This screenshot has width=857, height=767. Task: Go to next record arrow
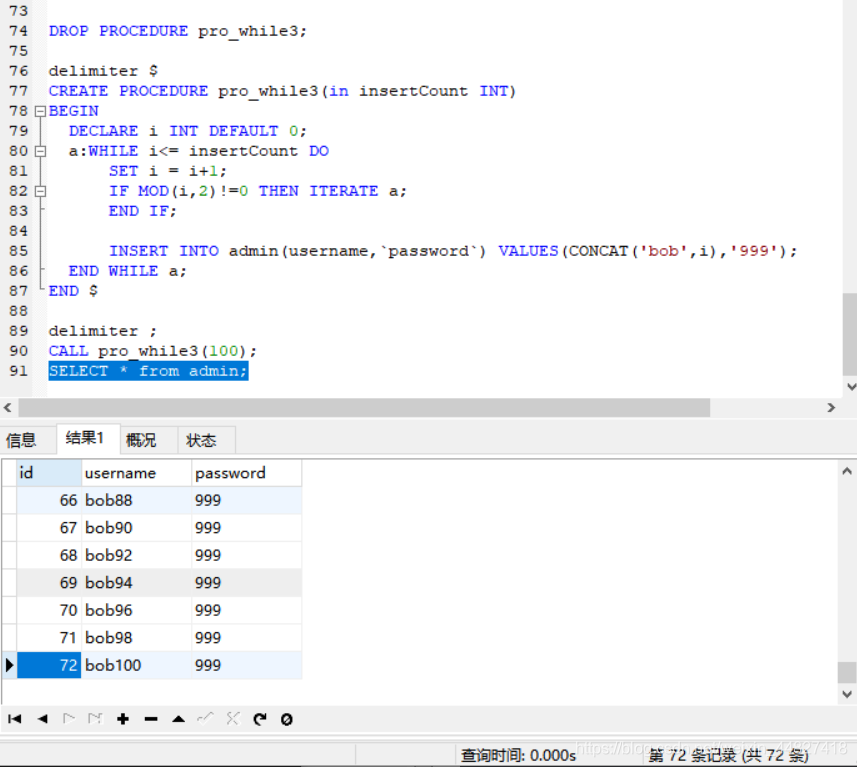[x=69, y=719]
